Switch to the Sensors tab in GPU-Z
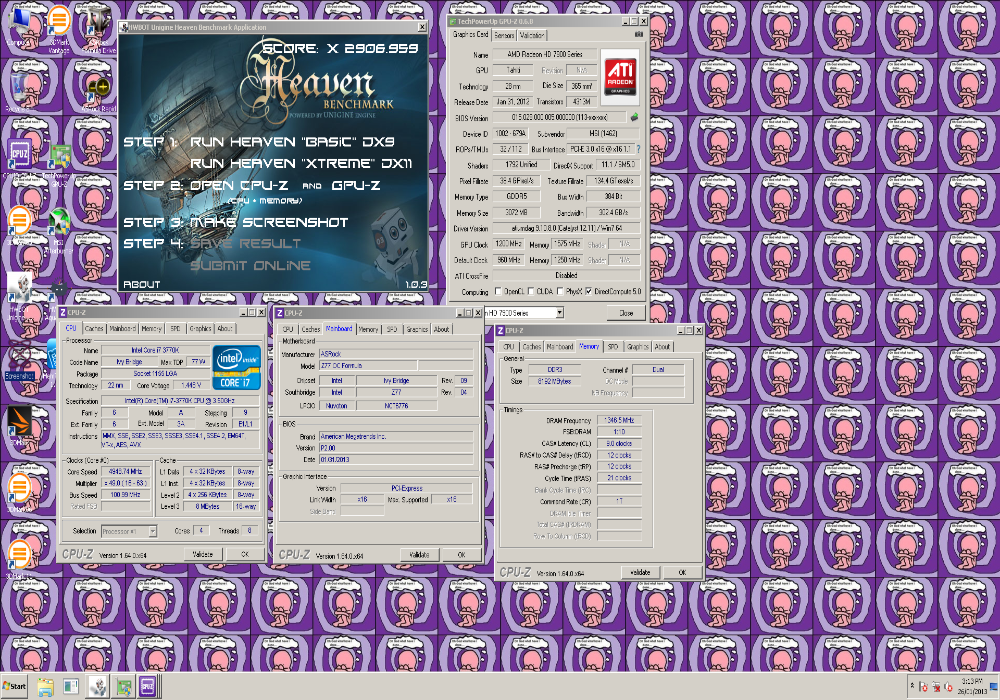 pyautogui.click(x=504, y=35)
